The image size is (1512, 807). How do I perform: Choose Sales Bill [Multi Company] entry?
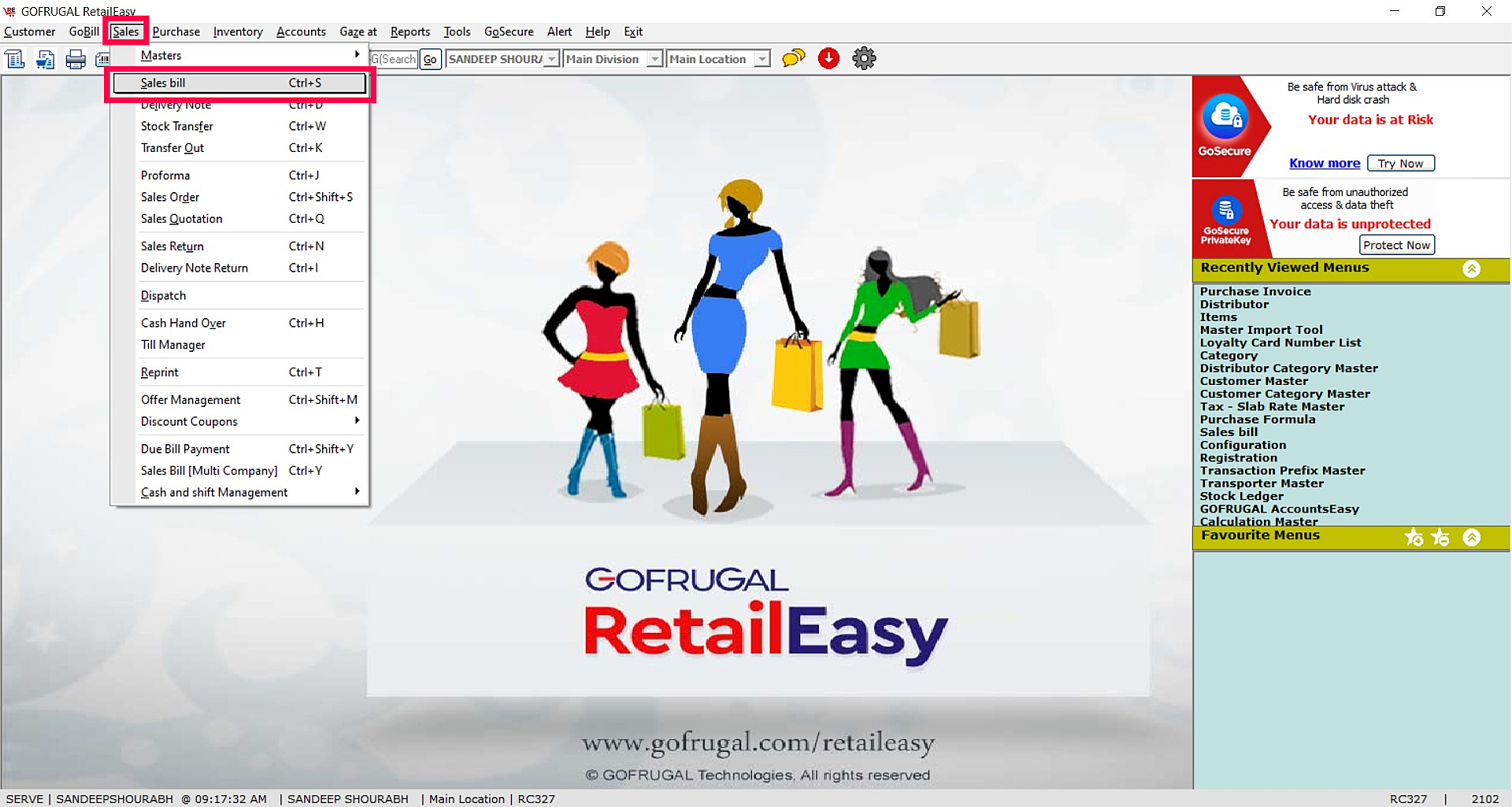[x=239, y=471]
